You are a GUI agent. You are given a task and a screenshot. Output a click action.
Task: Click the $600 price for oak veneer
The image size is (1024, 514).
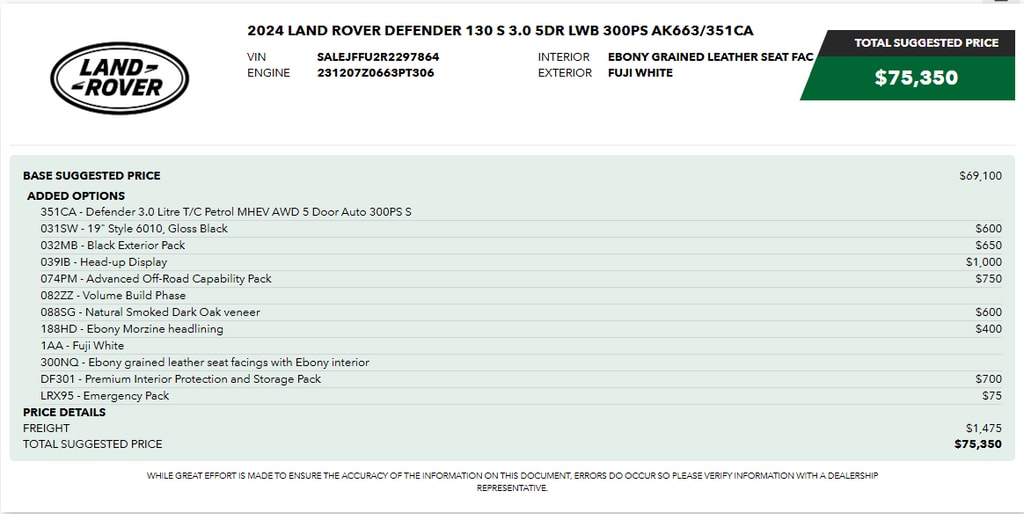[x=988, y=312]
